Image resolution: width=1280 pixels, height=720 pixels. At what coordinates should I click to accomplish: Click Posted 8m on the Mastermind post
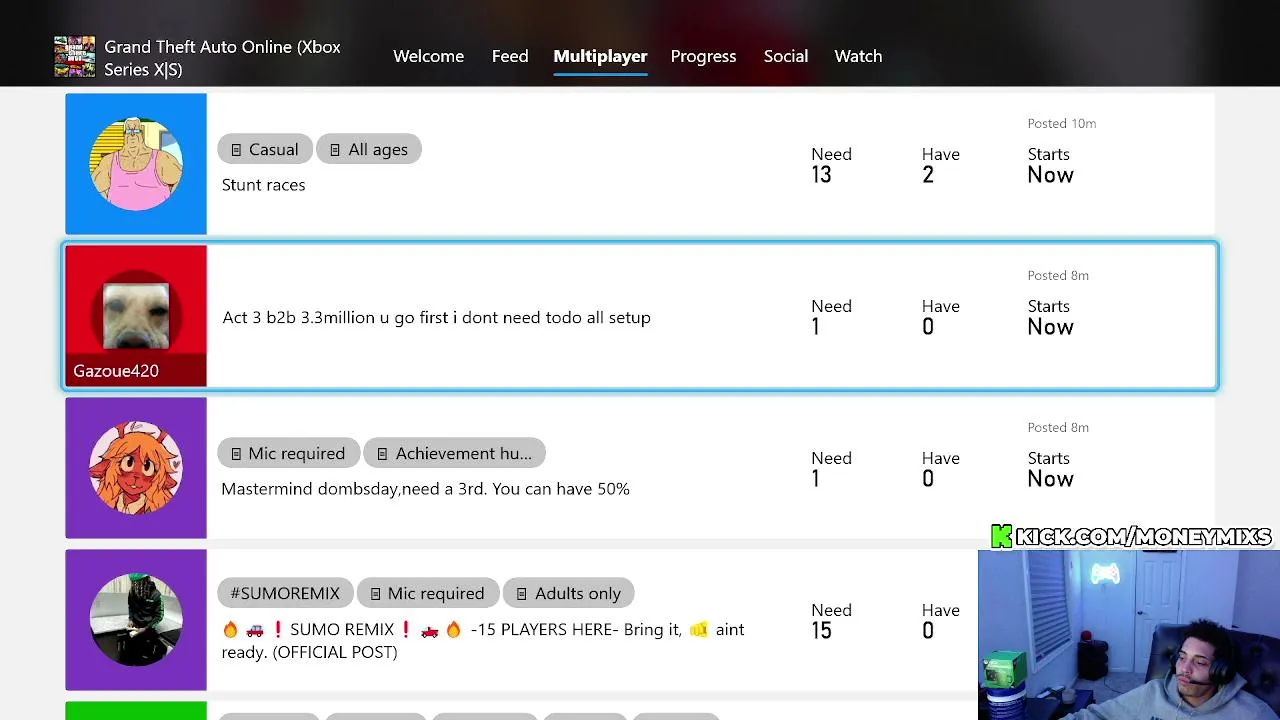click(x=1058, y=427)
